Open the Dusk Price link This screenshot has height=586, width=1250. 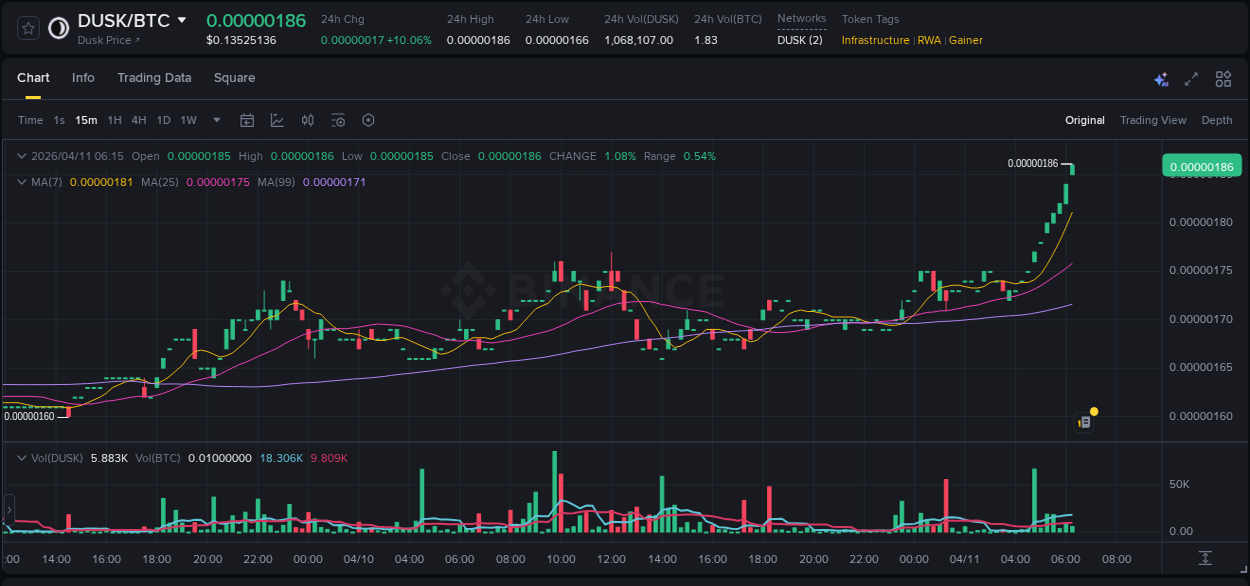point(107,40)
